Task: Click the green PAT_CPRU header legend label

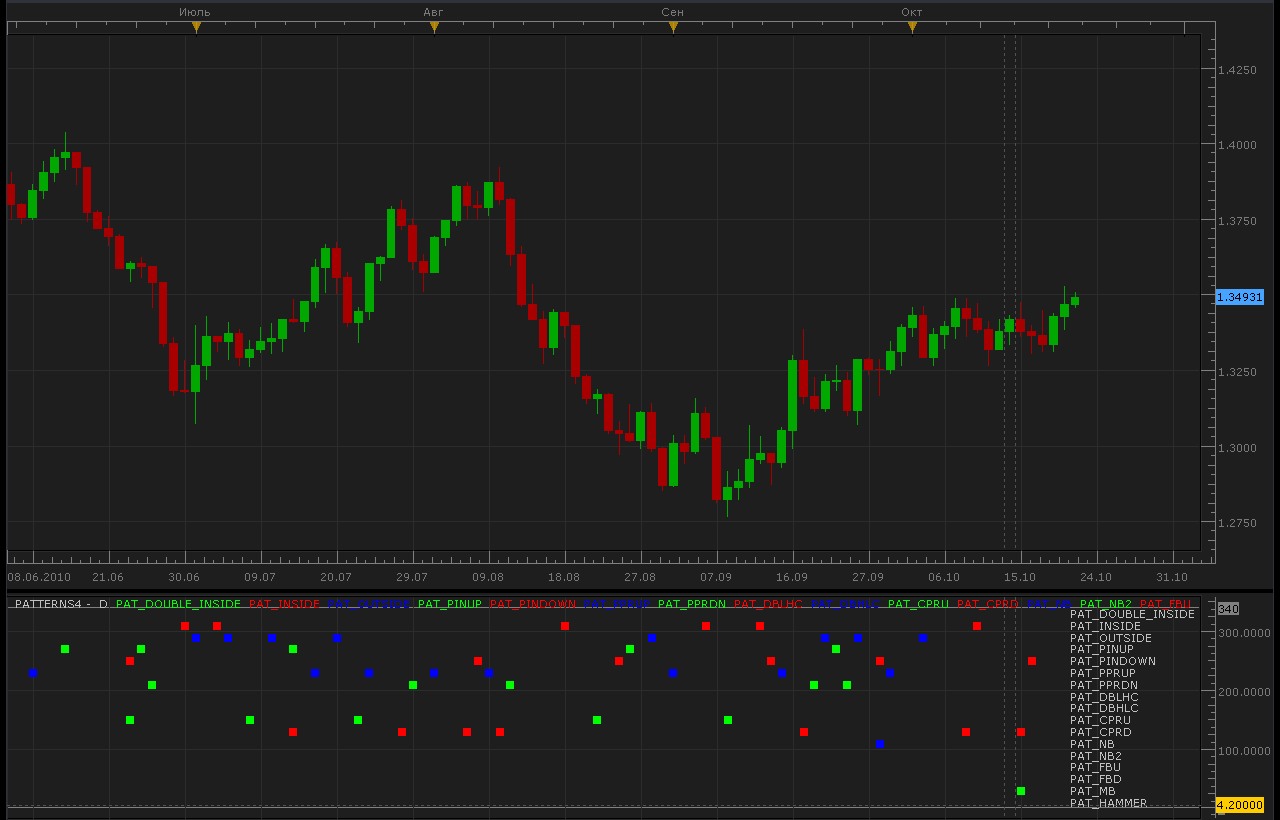Action: click(x=918, y=604)
